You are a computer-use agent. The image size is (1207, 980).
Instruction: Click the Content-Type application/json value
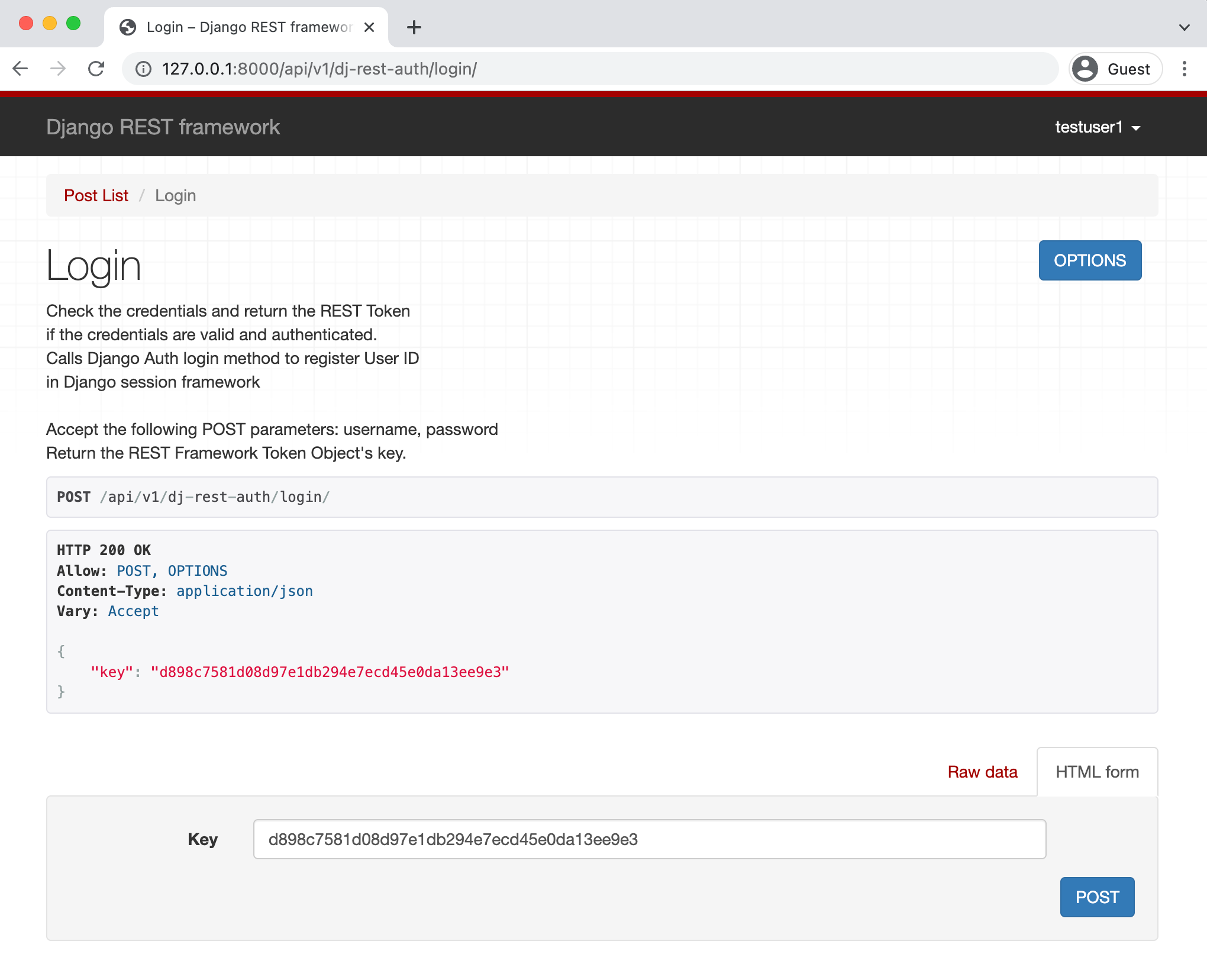coord(244,591)
